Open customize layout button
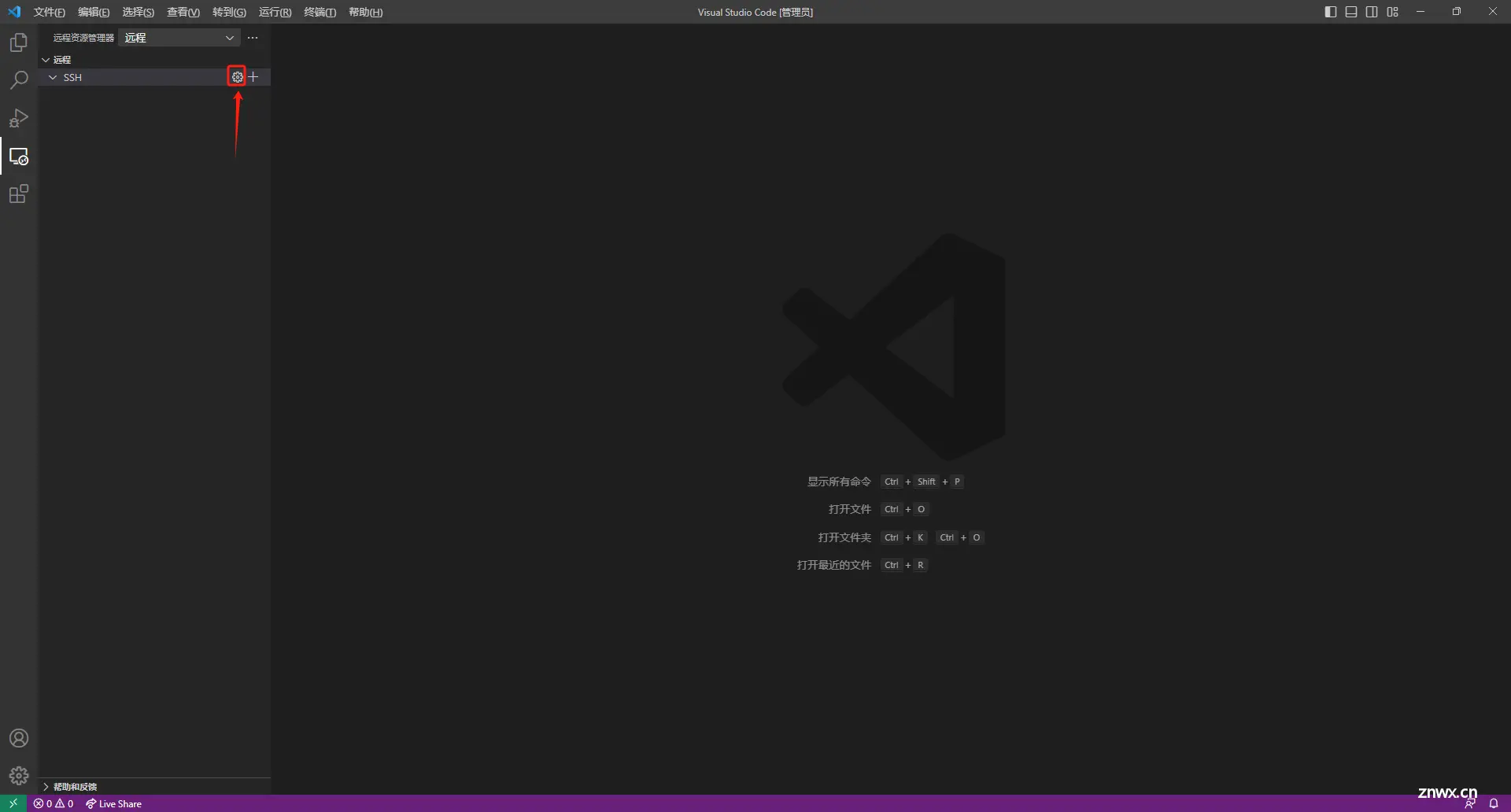The image size is (1511, 812). tap(1393, 12)
